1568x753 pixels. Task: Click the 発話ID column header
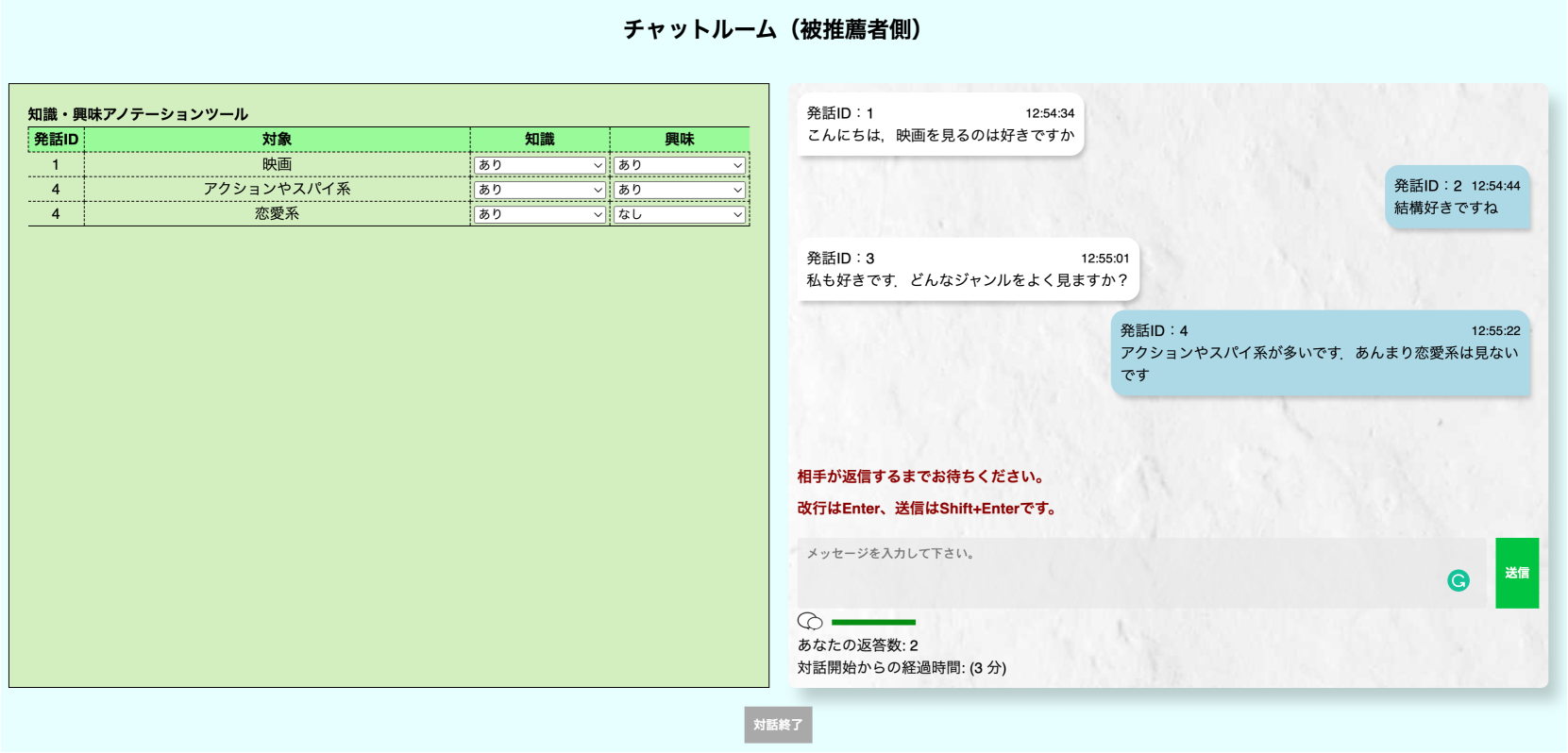(x=56, y=140)
